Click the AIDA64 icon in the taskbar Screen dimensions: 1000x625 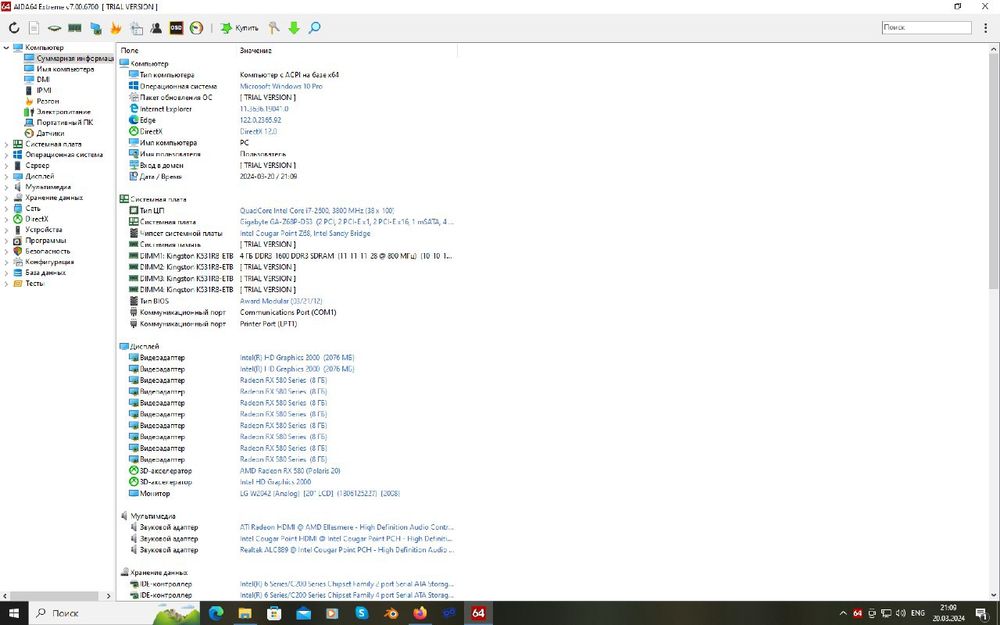click(x=478, y=613)
